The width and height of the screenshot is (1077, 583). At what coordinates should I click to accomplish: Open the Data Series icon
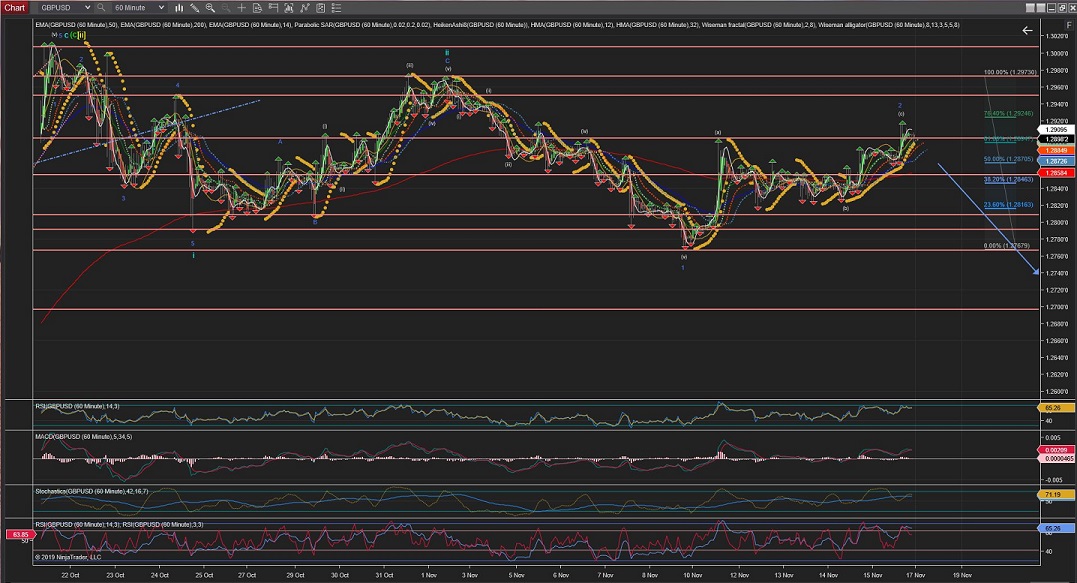[x=289, y=7]
